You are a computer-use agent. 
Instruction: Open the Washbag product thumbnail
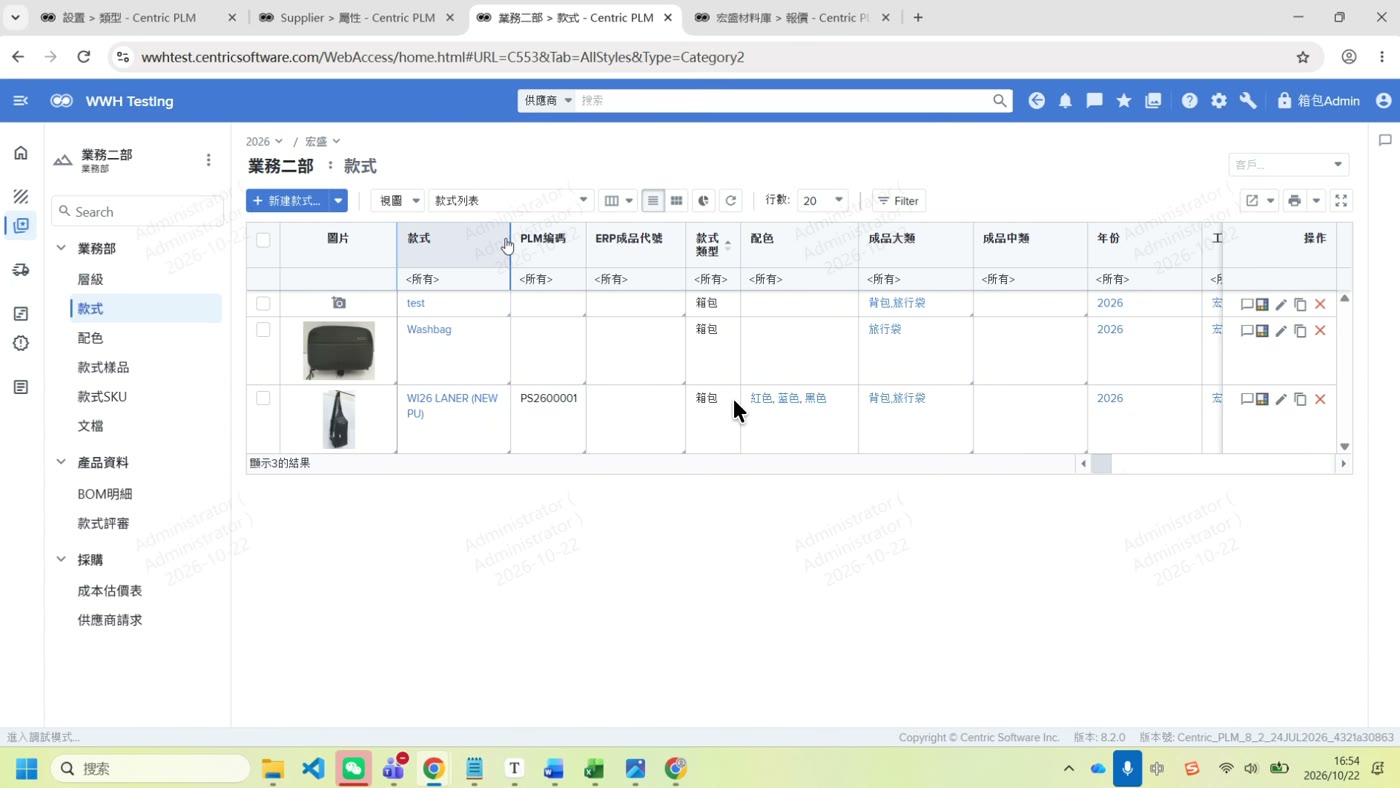coord(339,351)
